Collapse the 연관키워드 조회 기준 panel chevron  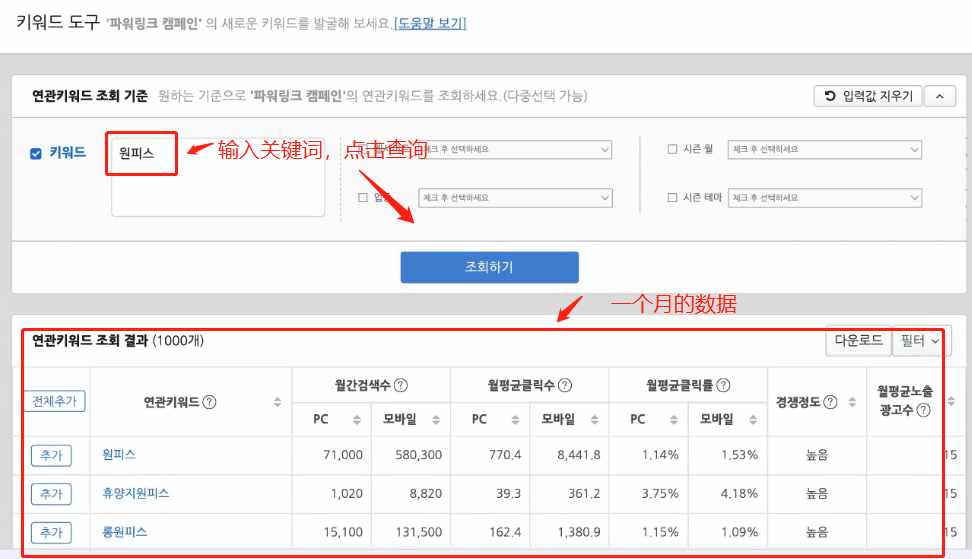[x=940, y=96]
